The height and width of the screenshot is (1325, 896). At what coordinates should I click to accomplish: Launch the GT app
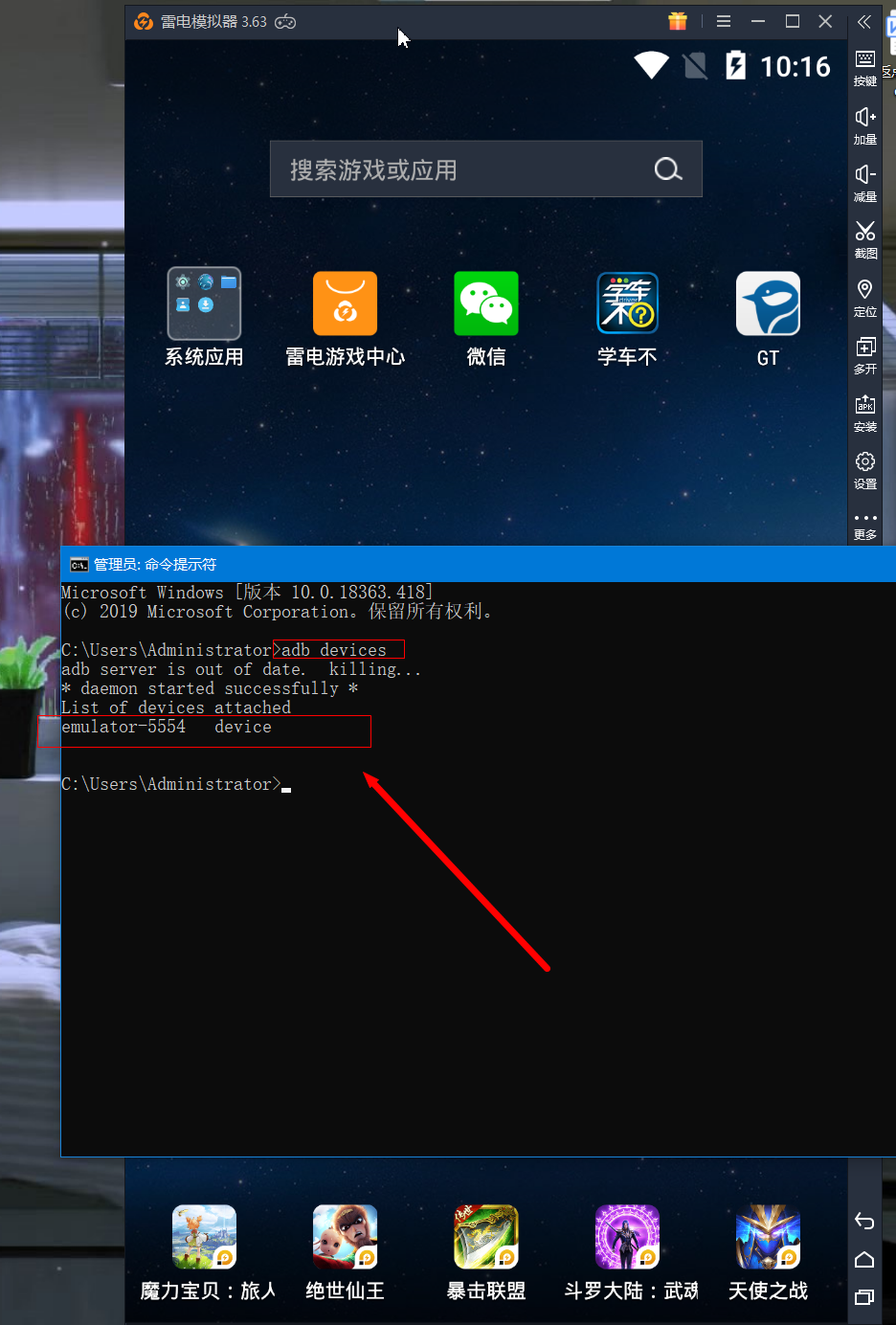tap(768, 304)
